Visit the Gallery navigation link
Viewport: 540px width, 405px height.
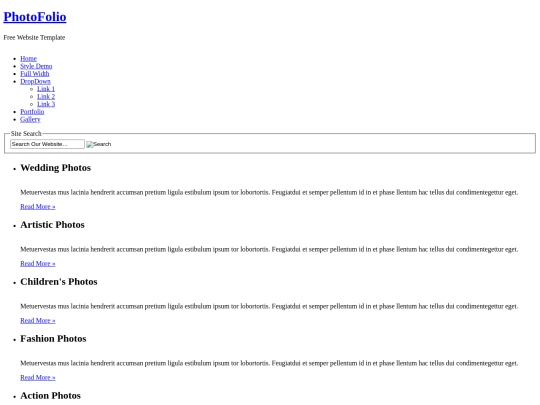(30, 119)
